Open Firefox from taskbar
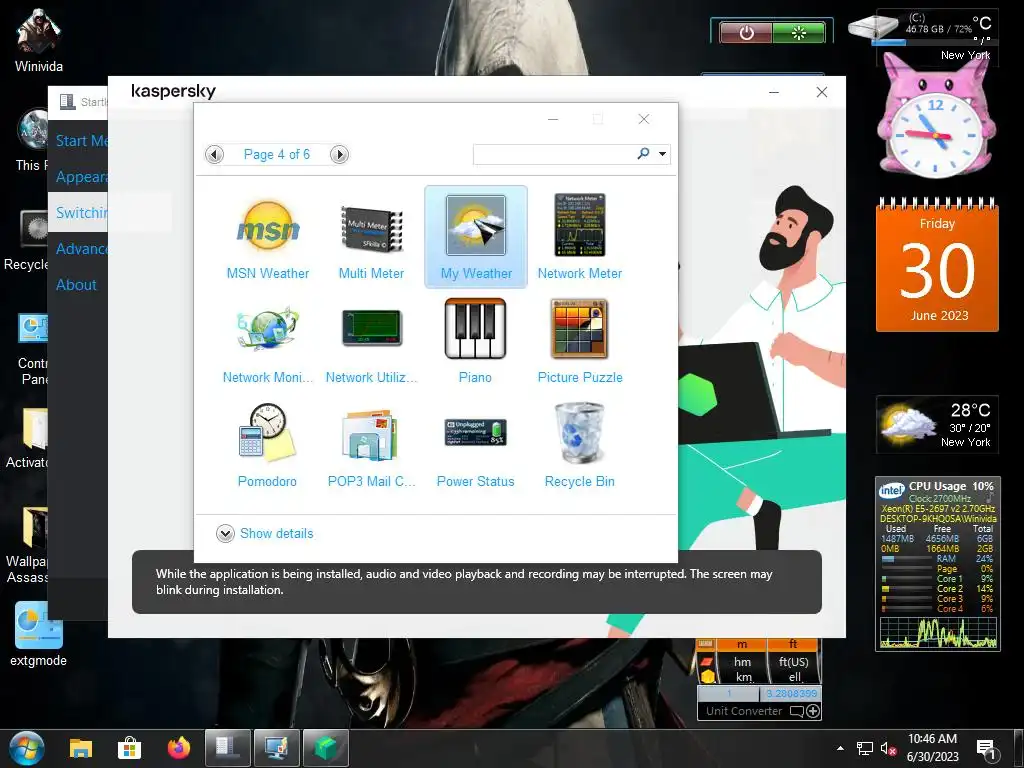The width and height of the screenshot is (1024, 768). coord(178,748)
